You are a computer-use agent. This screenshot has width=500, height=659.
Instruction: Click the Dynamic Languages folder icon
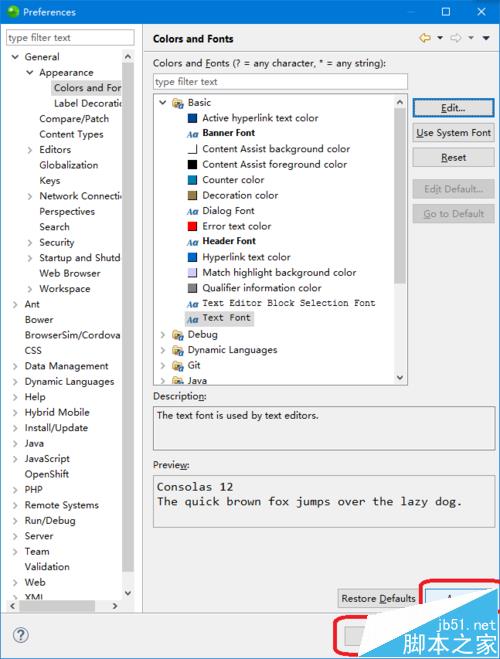(178, 350)
